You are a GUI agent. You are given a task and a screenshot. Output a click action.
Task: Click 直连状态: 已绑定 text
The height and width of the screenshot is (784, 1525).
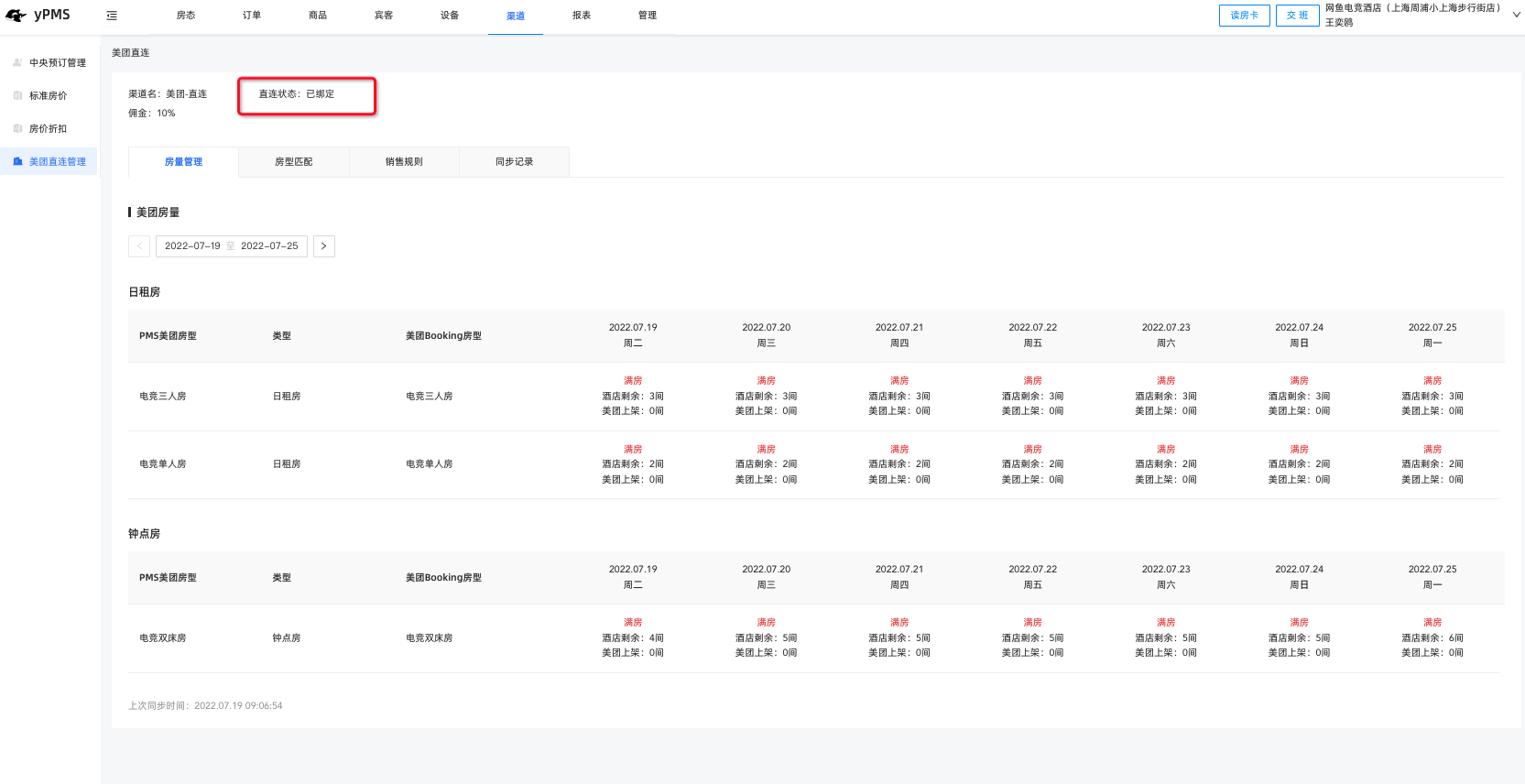pos(297,94)
